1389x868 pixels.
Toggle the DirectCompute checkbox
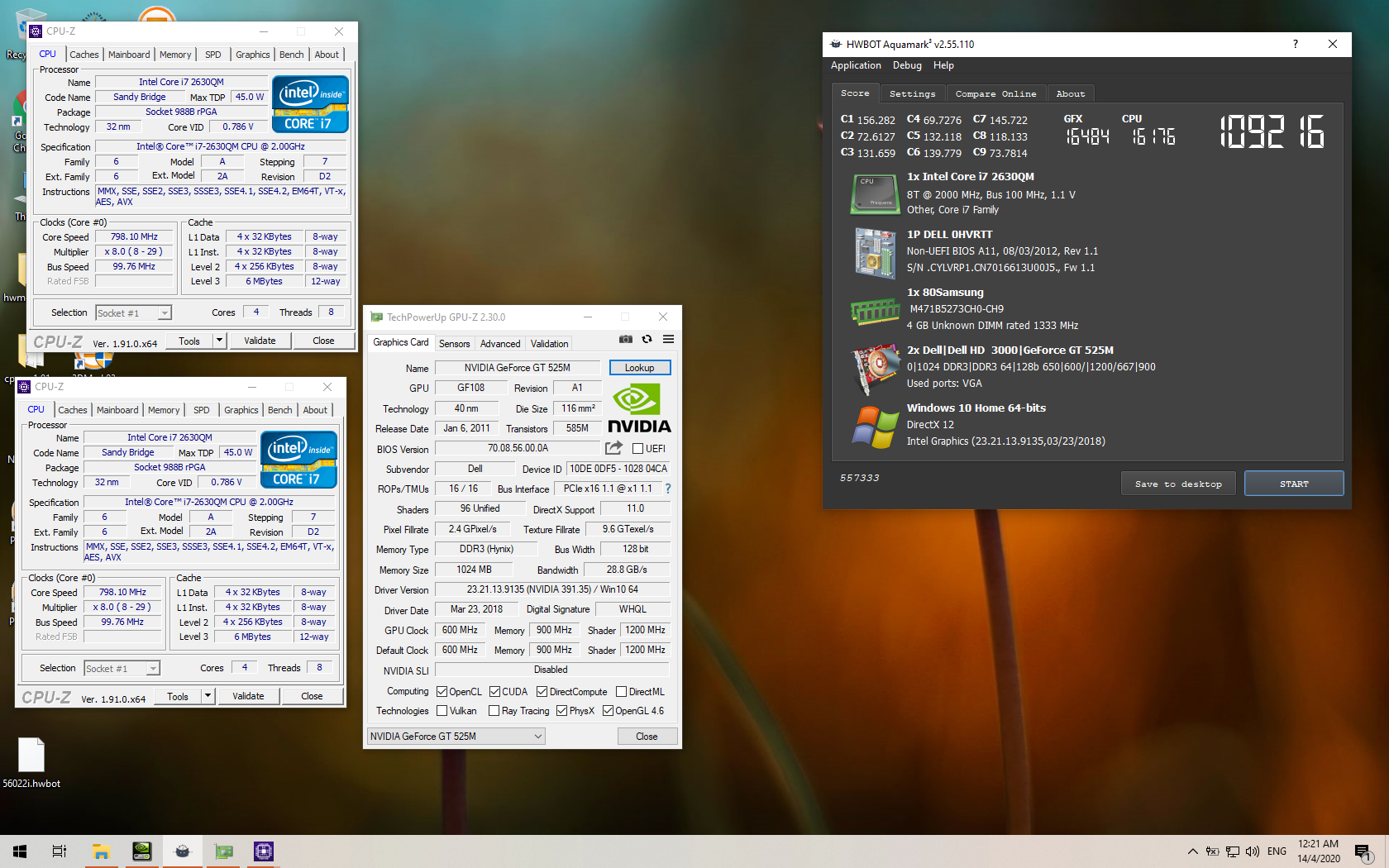(542, 692)
